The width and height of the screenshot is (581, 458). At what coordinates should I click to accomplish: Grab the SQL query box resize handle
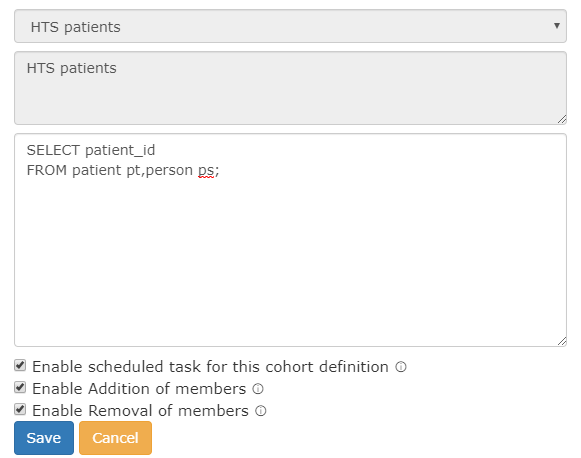tap(562, 341)
